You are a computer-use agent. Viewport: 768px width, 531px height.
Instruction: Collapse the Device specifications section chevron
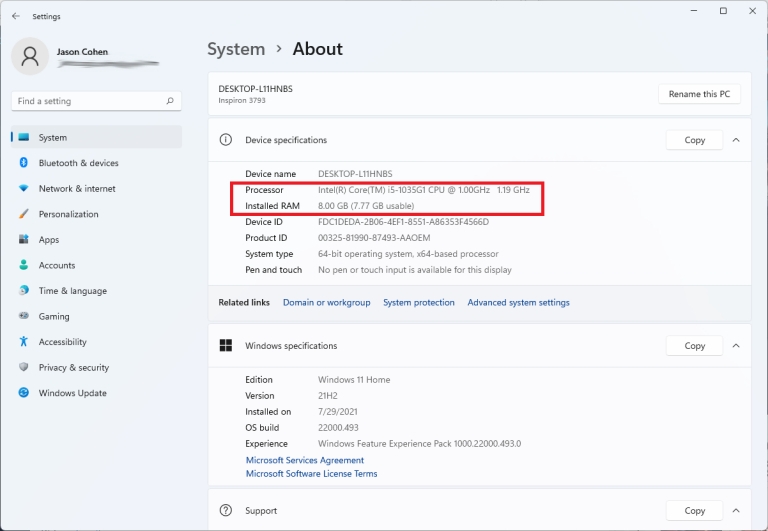[x=736, y=140]
